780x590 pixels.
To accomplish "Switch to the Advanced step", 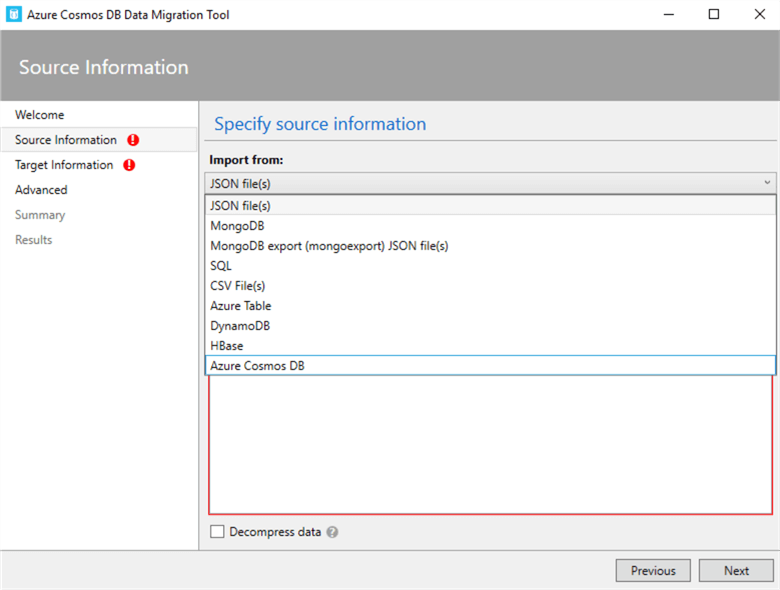I will click(41, 190).
